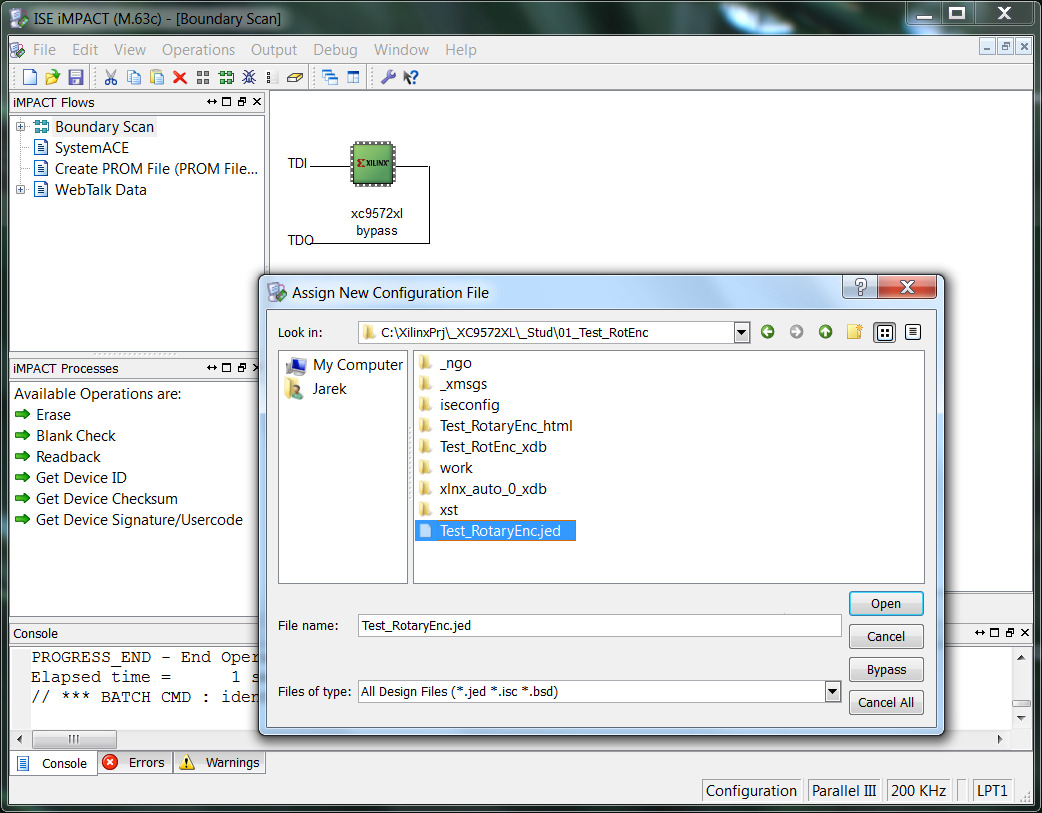Viewport: 1042px width, 813px height.
Task: Go forward with grey arrow in dialog
Action: 796,332
